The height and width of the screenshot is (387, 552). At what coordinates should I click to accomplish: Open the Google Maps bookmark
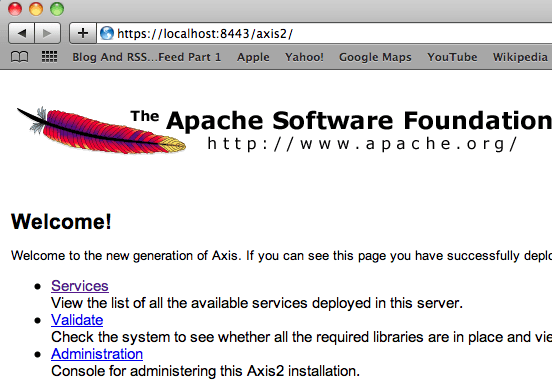click(x=375, y=57)
